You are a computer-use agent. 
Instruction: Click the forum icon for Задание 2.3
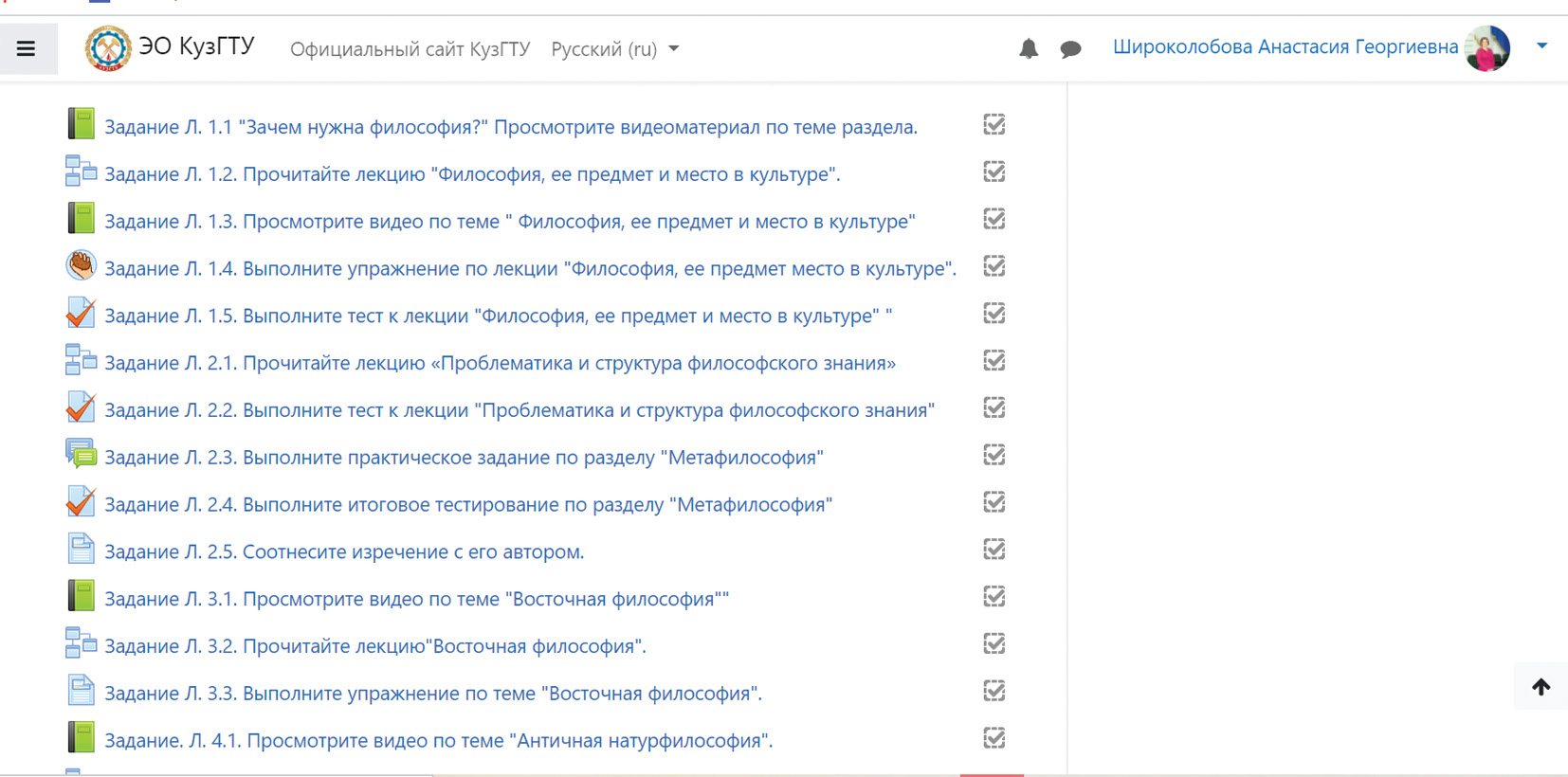(82, 455)
